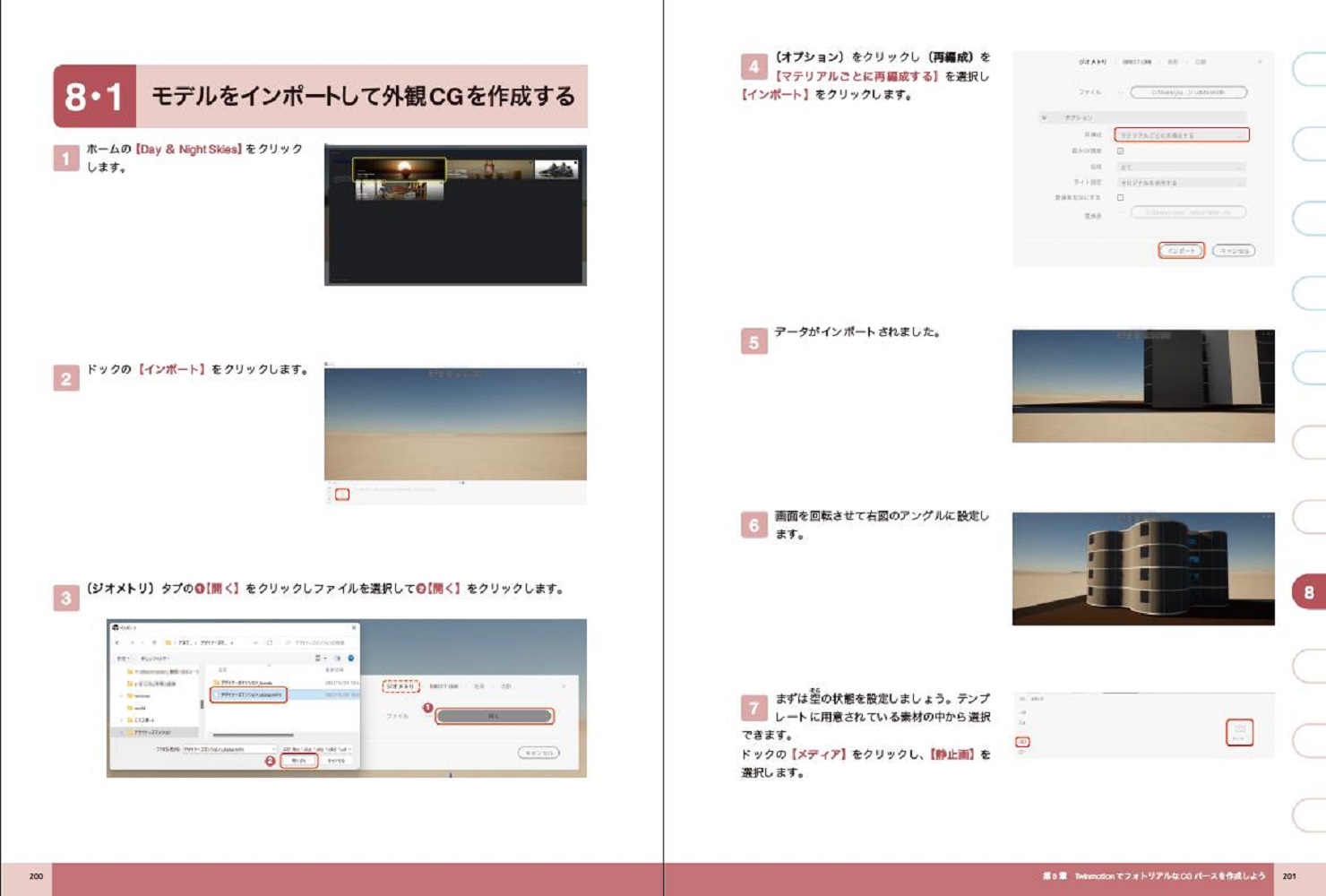Open the file type filter dropdown in file dialog

coord(317,749)
